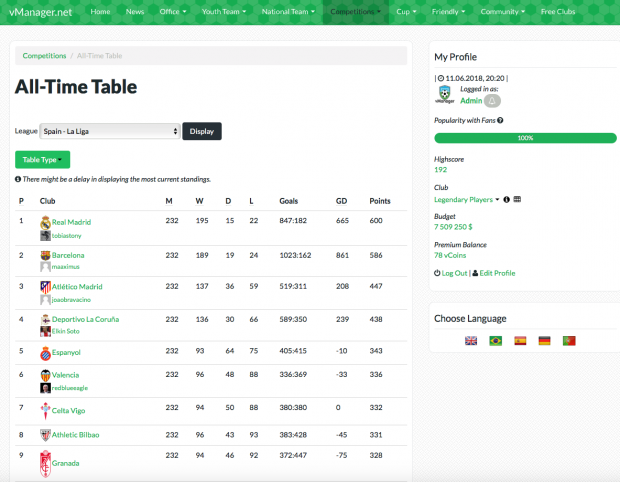Click redblueeagle's user avatar
The width and height of the screenshot is (620, 482).
45,388
